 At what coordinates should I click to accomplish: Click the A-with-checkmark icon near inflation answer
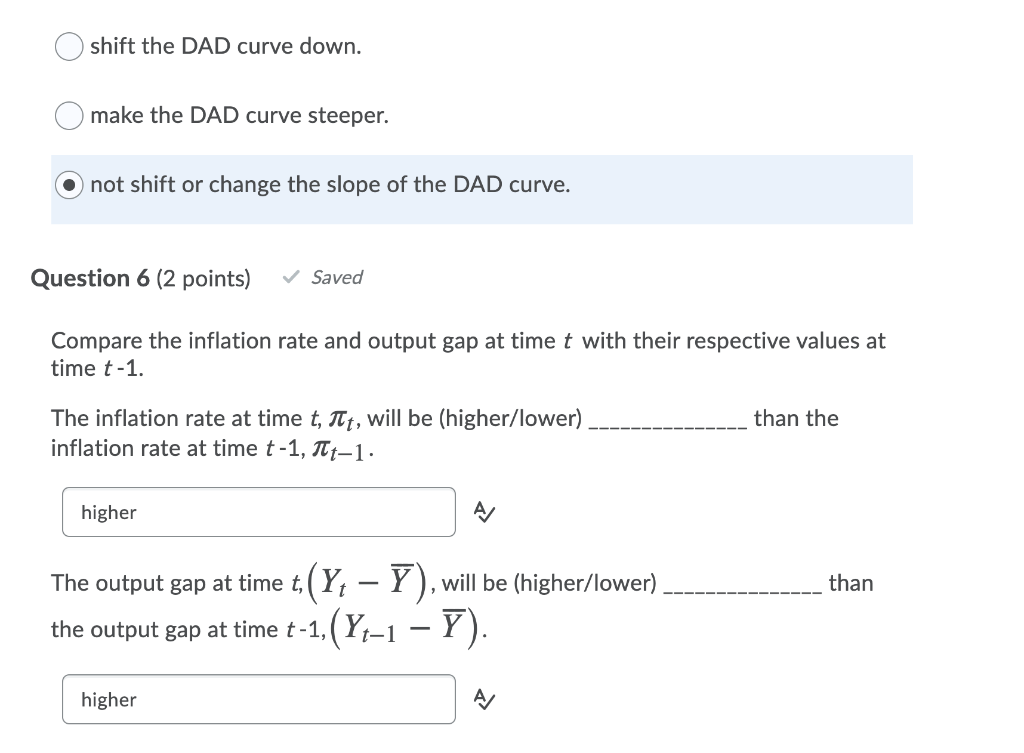[484, 511]
